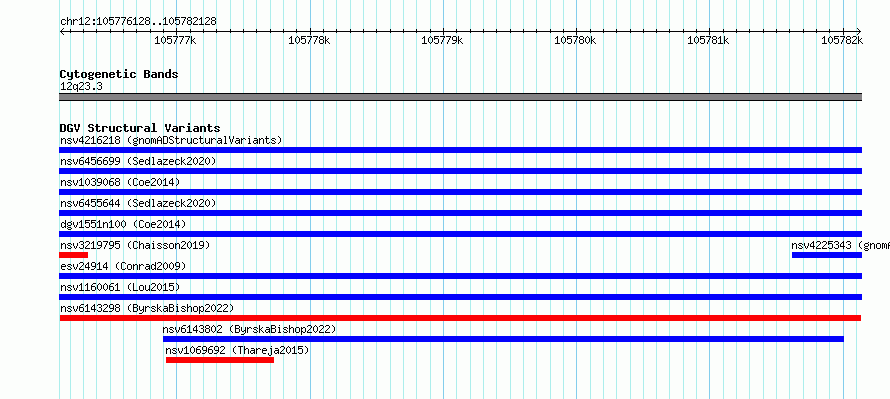This screenshot has height=399, width=890.
Task: Click the chr12:105776128..105782128 region label
Action: [138, 22]
